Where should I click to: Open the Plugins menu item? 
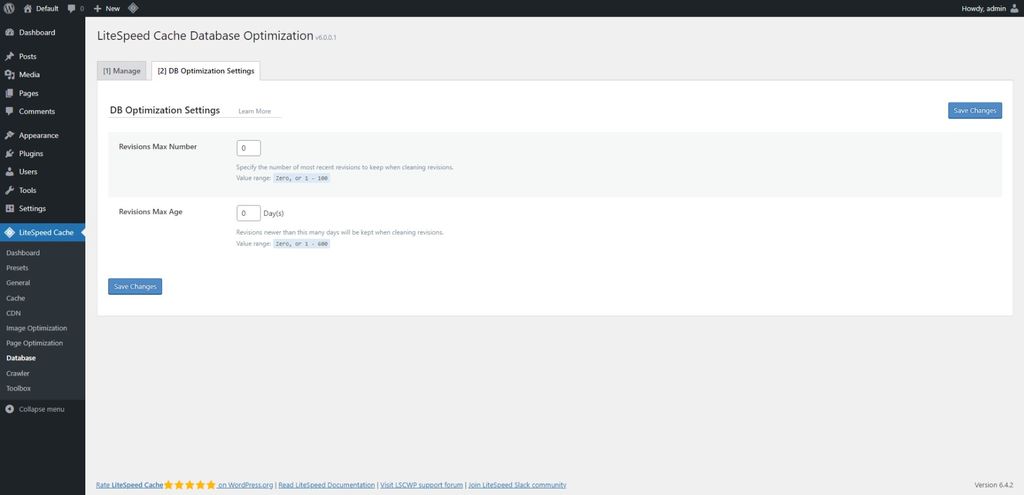pyautogui.click(x=42, y=153)
